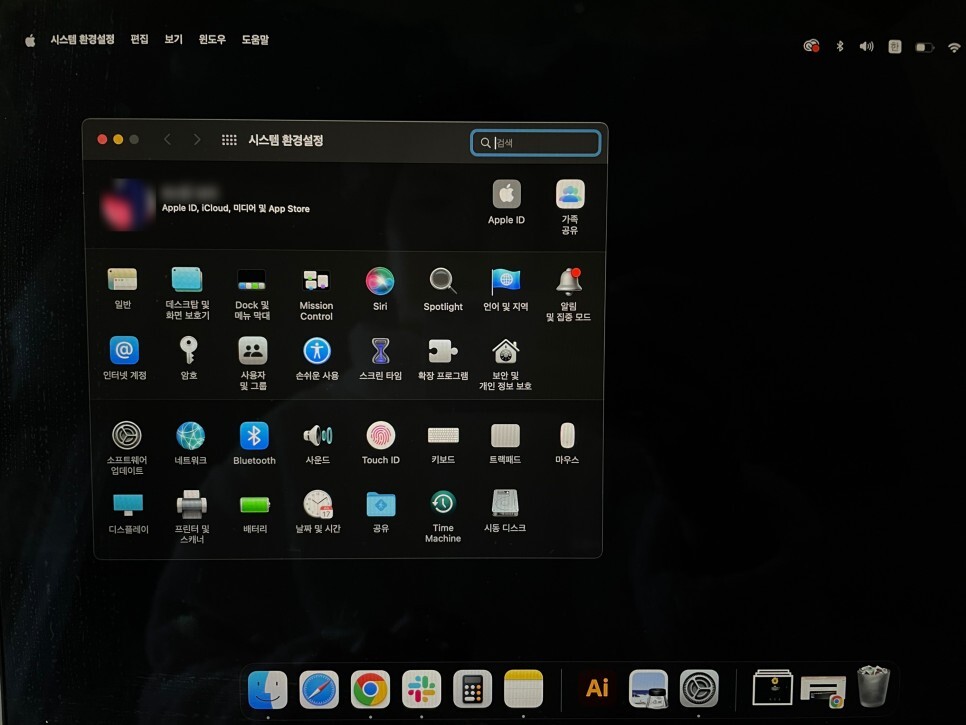The image size is (966, 725).
Task: Open the 보기 menu
Action: click(174, 39)
